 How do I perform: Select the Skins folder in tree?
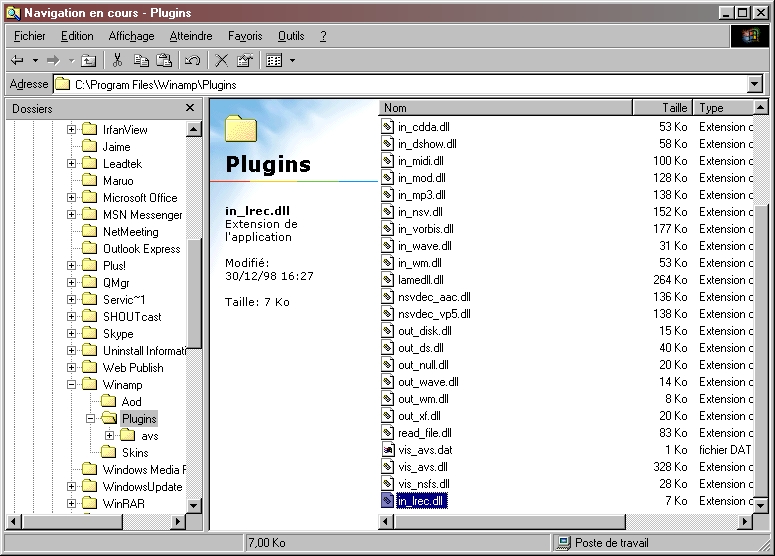click(x=135, y=453)
